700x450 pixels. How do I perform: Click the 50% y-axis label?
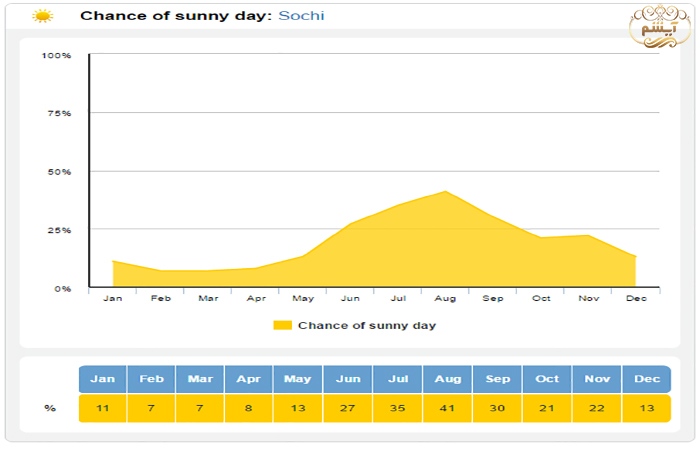(x=59, y=172)
